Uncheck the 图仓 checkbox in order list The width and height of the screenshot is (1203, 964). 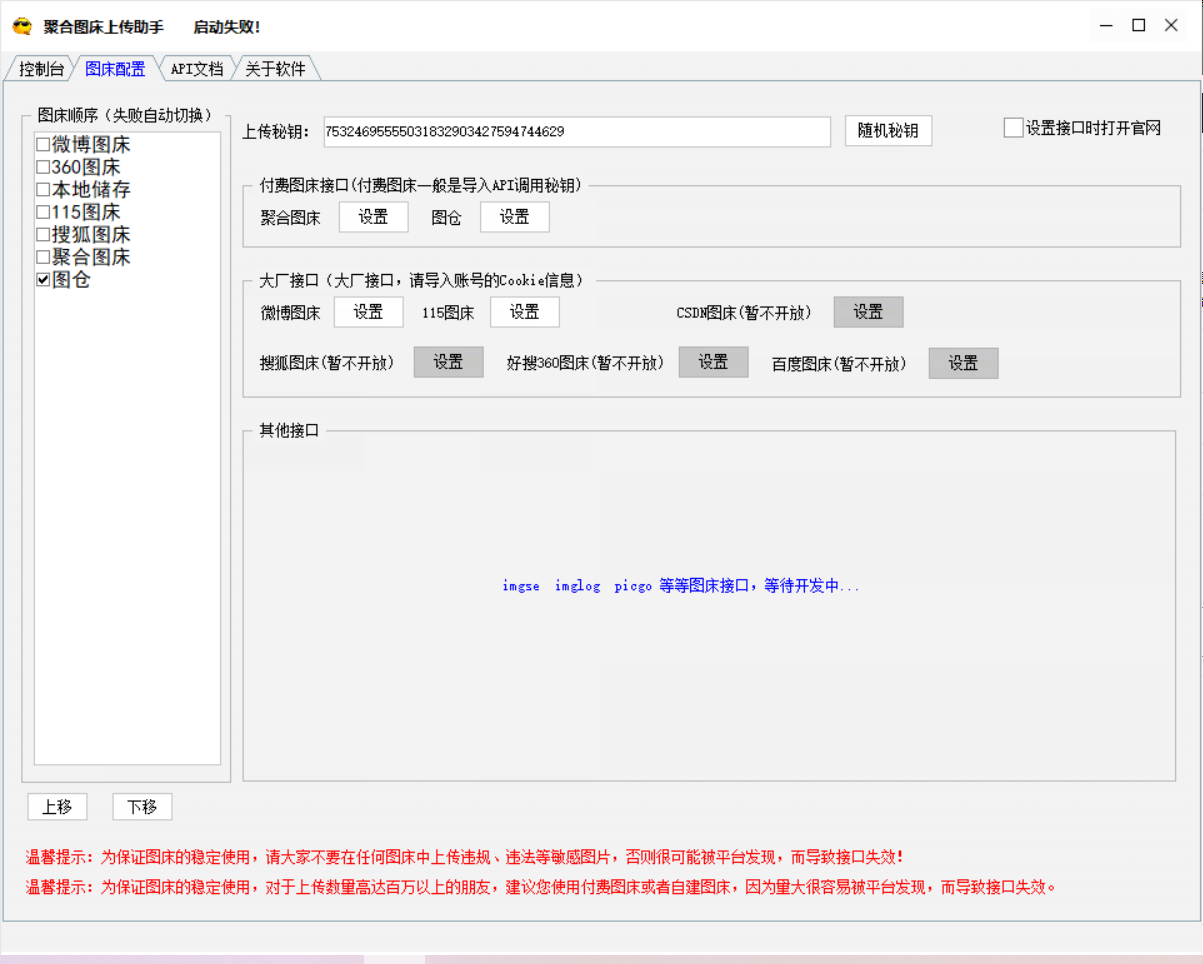coord(43,280)
